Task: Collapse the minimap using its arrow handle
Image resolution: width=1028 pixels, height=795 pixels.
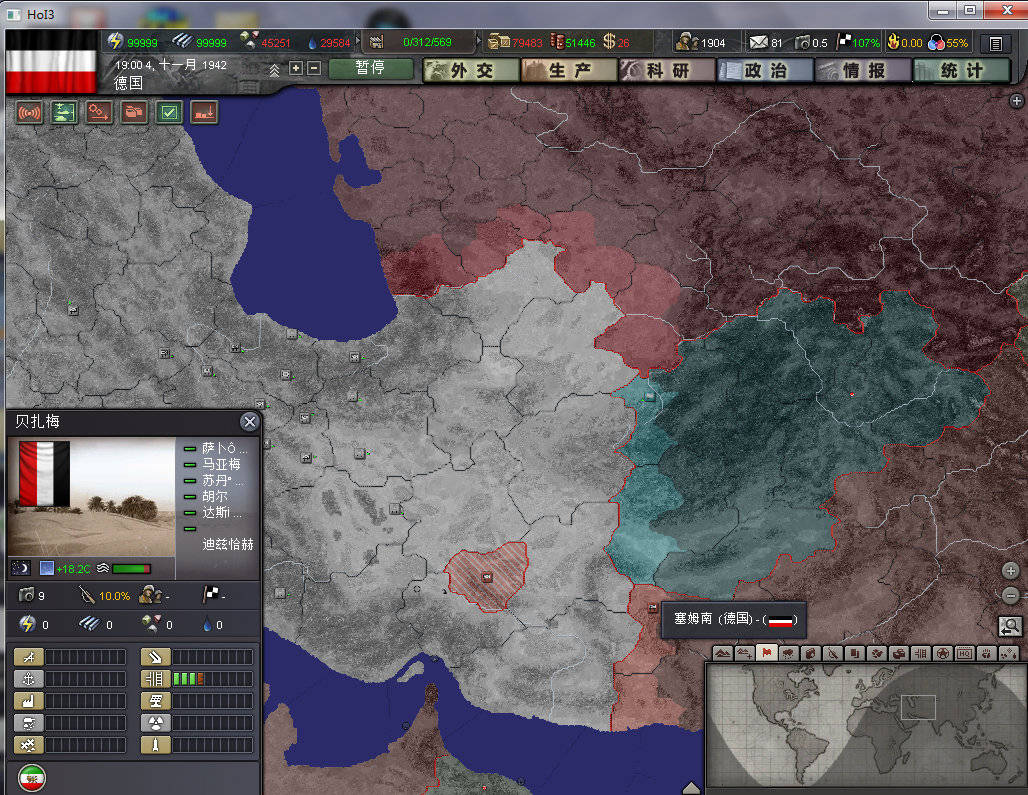Action: tap(691, 788)
